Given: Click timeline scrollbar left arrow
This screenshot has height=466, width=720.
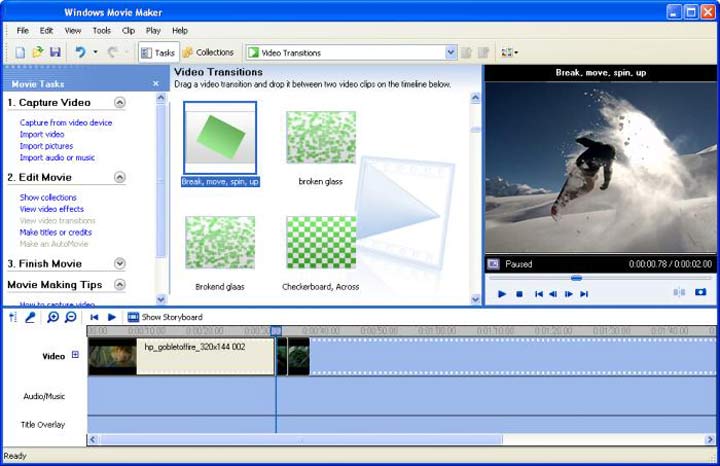Looking at the screenshot, I should tap(92, 439).
